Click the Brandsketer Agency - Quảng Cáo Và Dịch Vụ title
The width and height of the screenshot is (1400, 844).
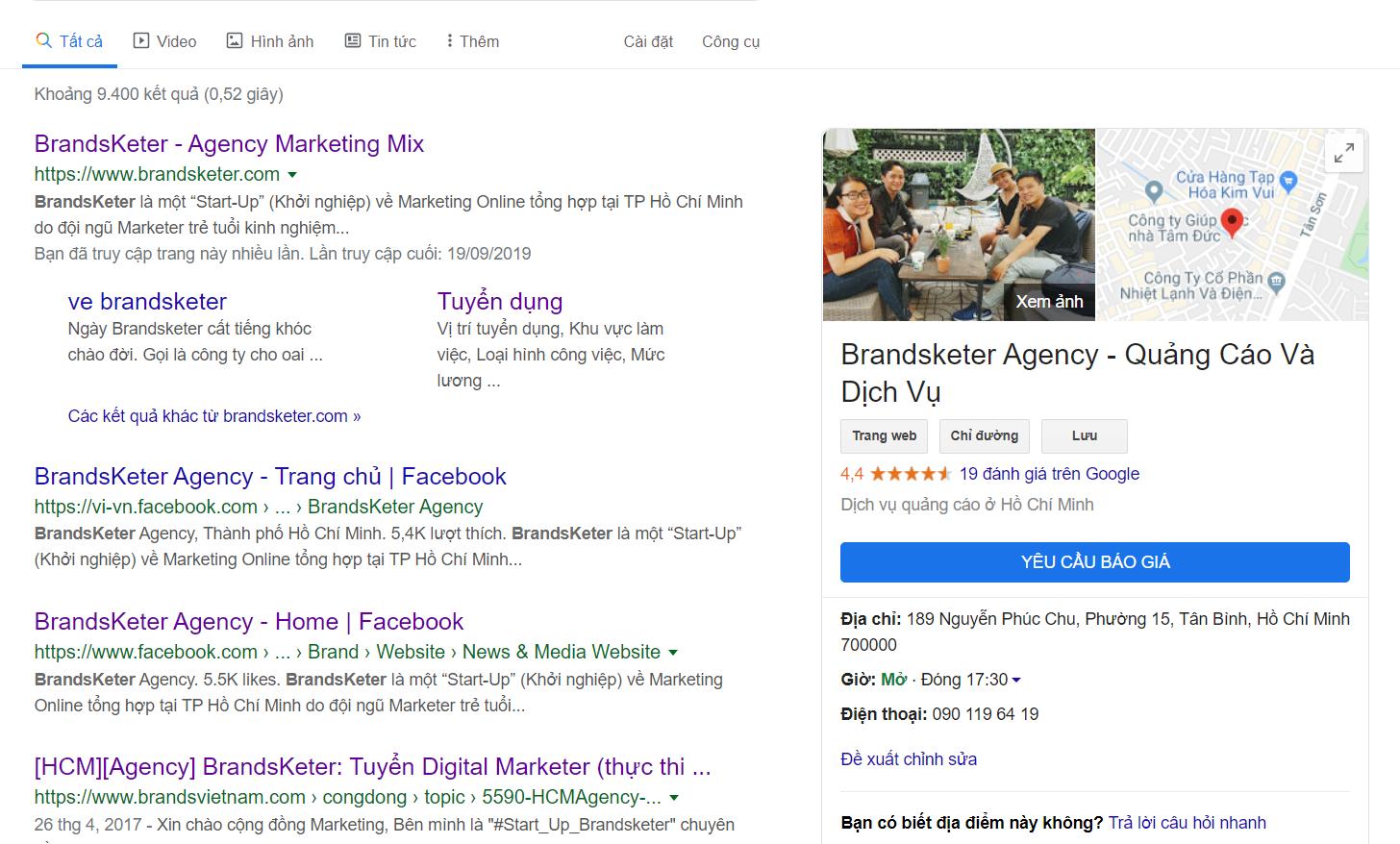click(1077, 373)
